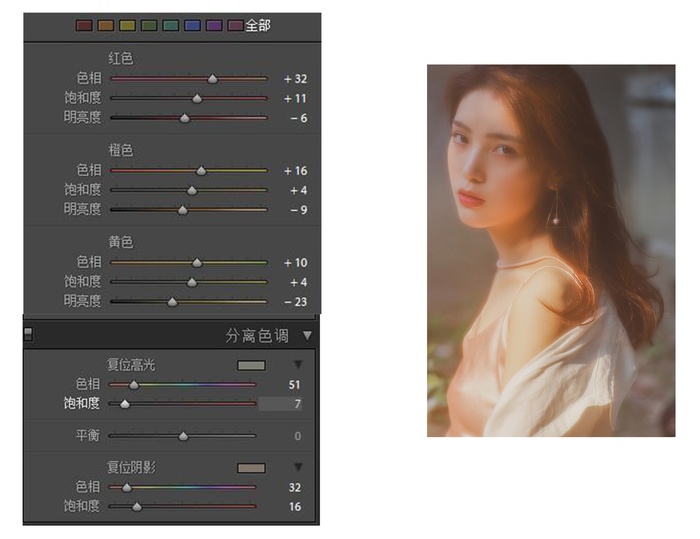Open the highlights color swatch picker
Viewport: 700px width, 539px height.
coord(251,366)
